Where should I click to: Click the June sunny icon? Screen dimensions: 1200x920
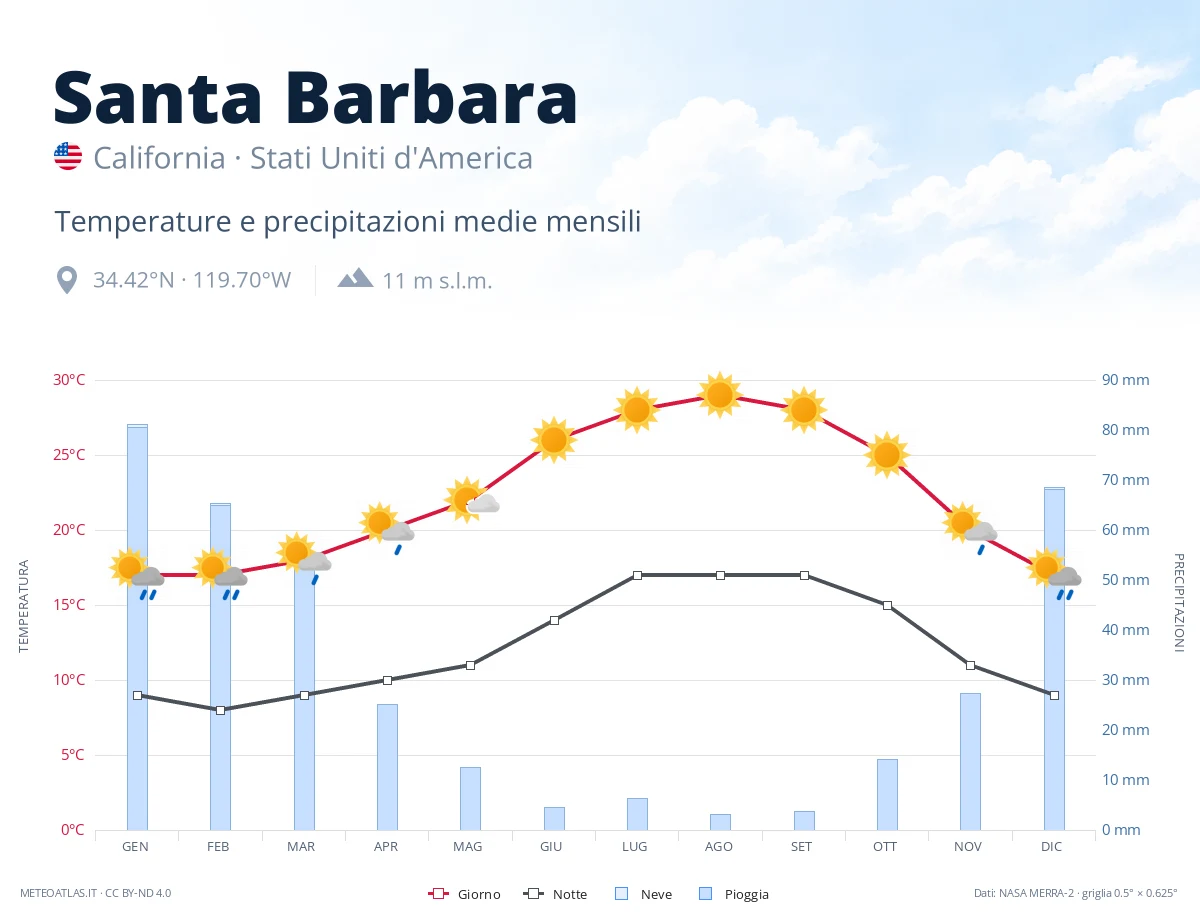tap(554, 440)
